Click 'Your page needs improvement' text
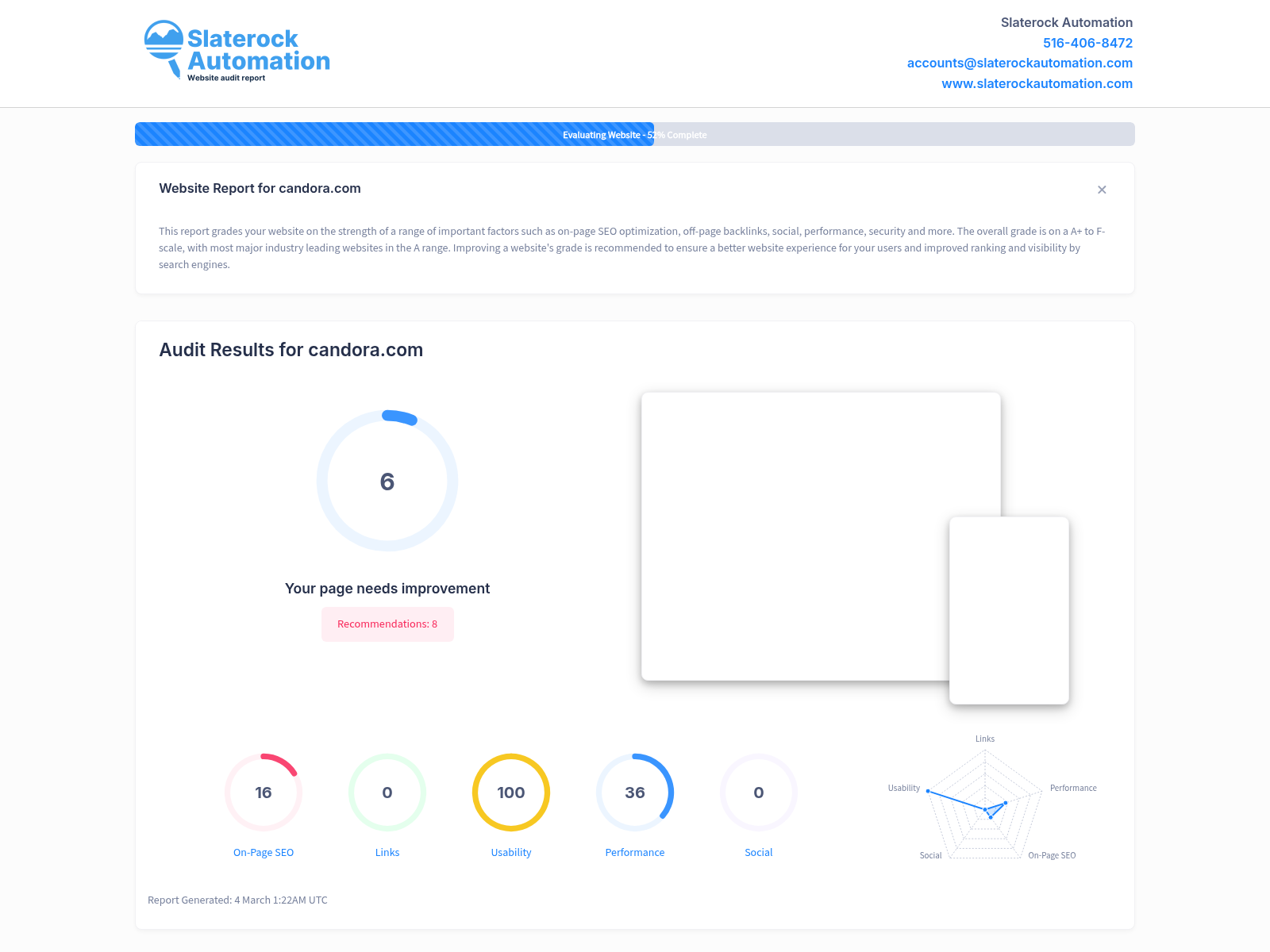The width and height of the screenshot is (1270, 952). [387, 589]
